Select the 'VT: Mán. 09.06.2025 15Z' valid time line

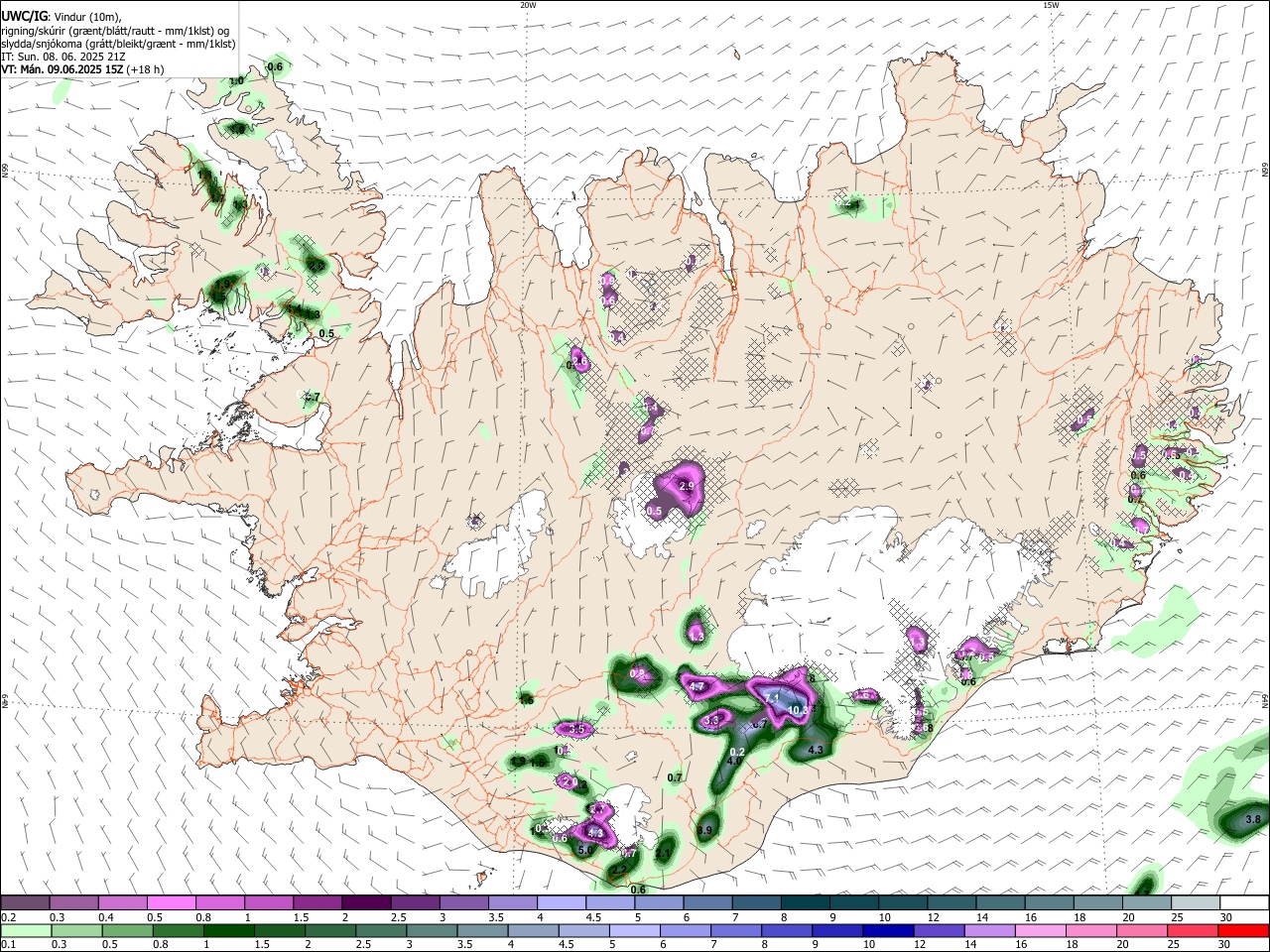[62, 69]
